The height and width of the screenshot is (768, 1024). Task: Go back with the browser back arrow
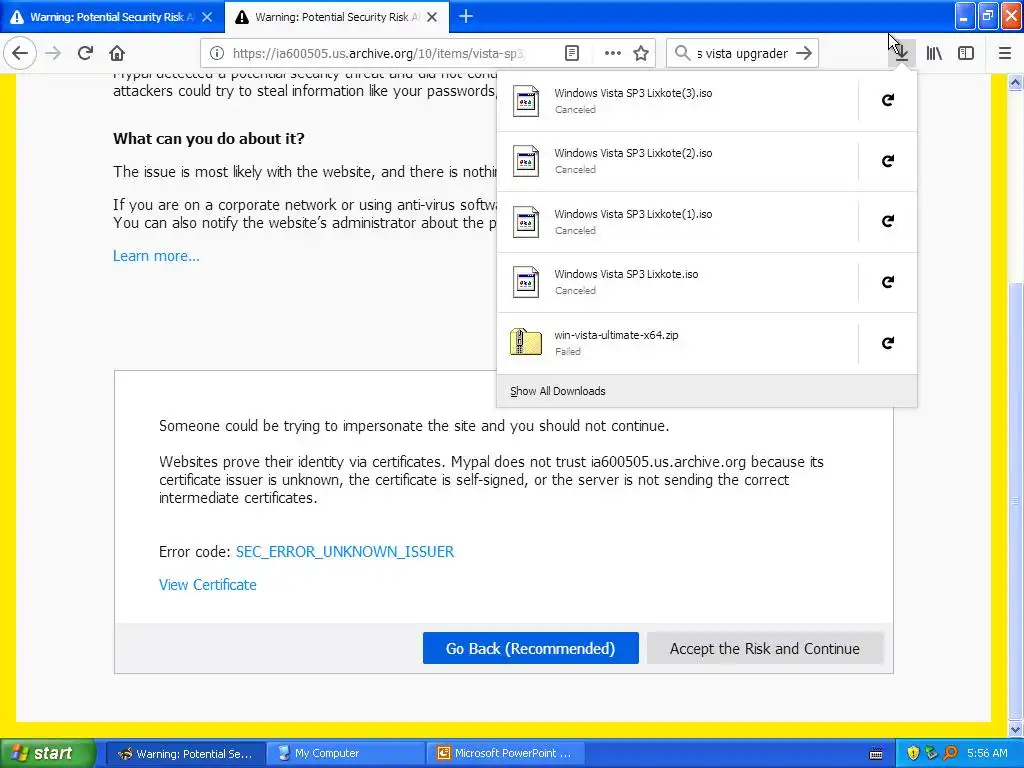click(20, 53)
